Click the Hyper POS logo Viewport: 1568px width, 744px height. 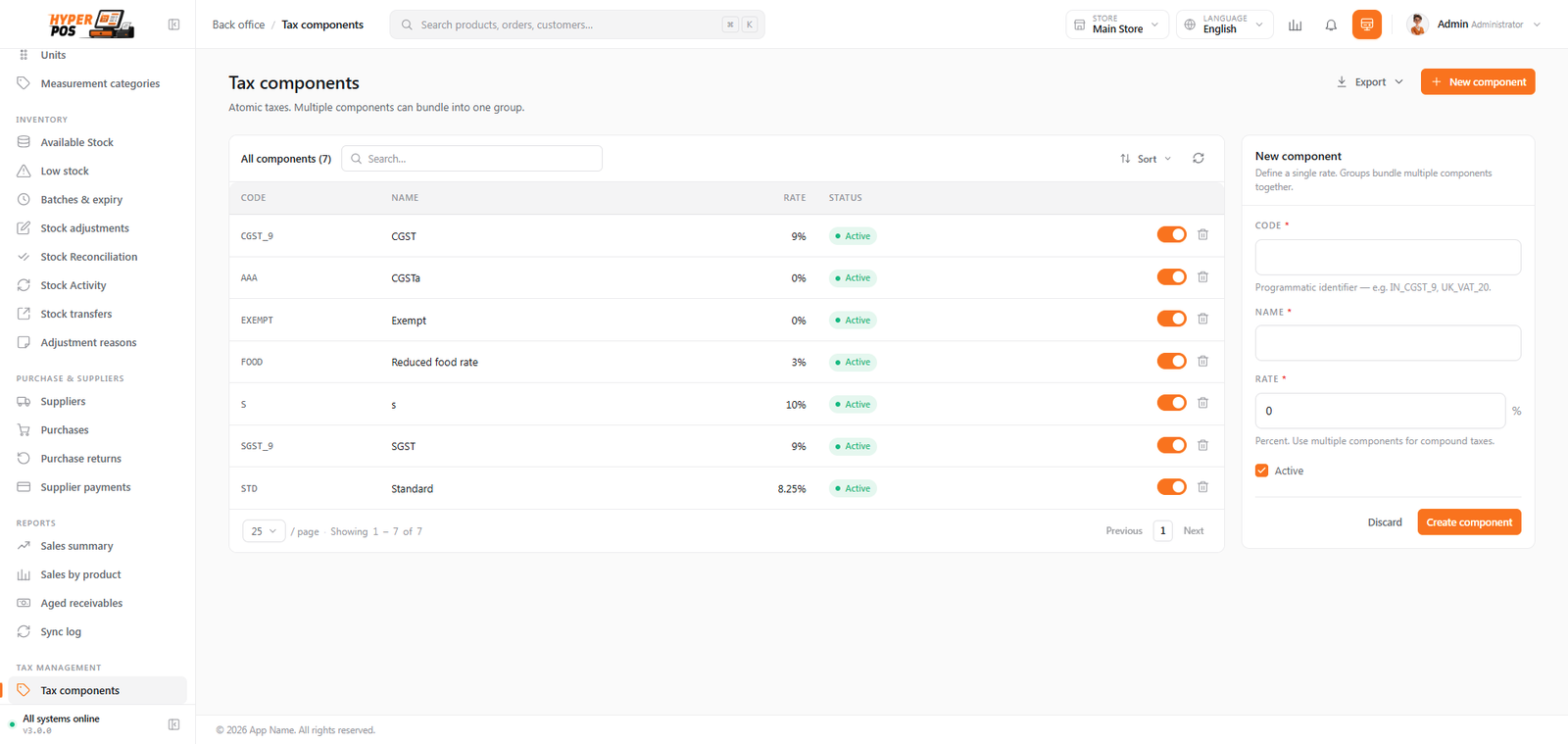(x=91, y=24)
